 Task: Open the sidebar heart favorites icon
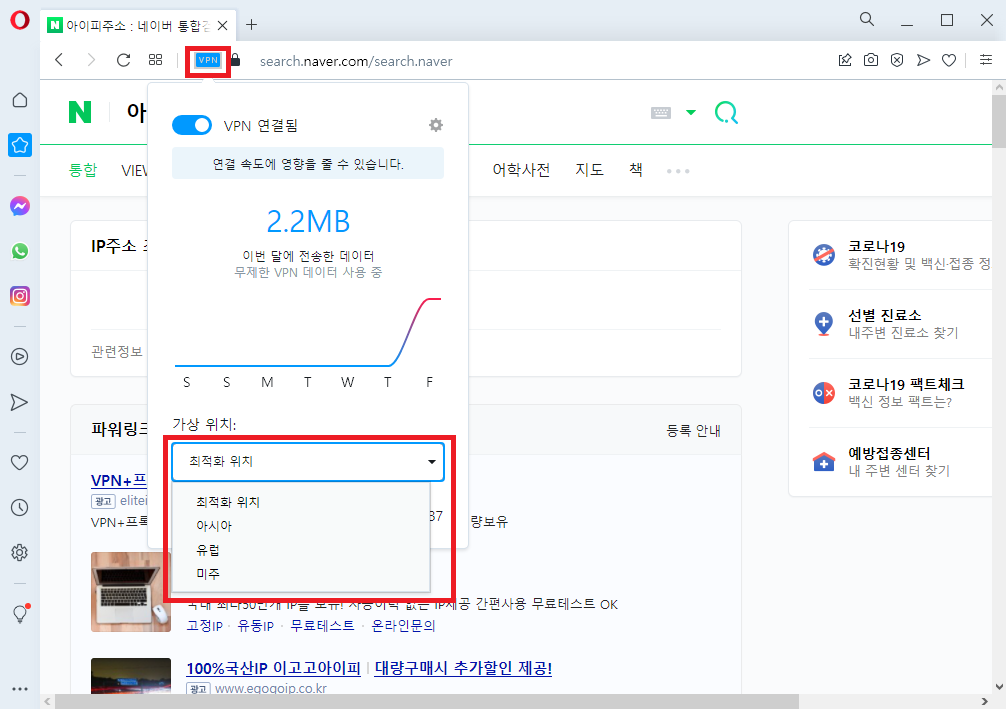tap(20, 463)
